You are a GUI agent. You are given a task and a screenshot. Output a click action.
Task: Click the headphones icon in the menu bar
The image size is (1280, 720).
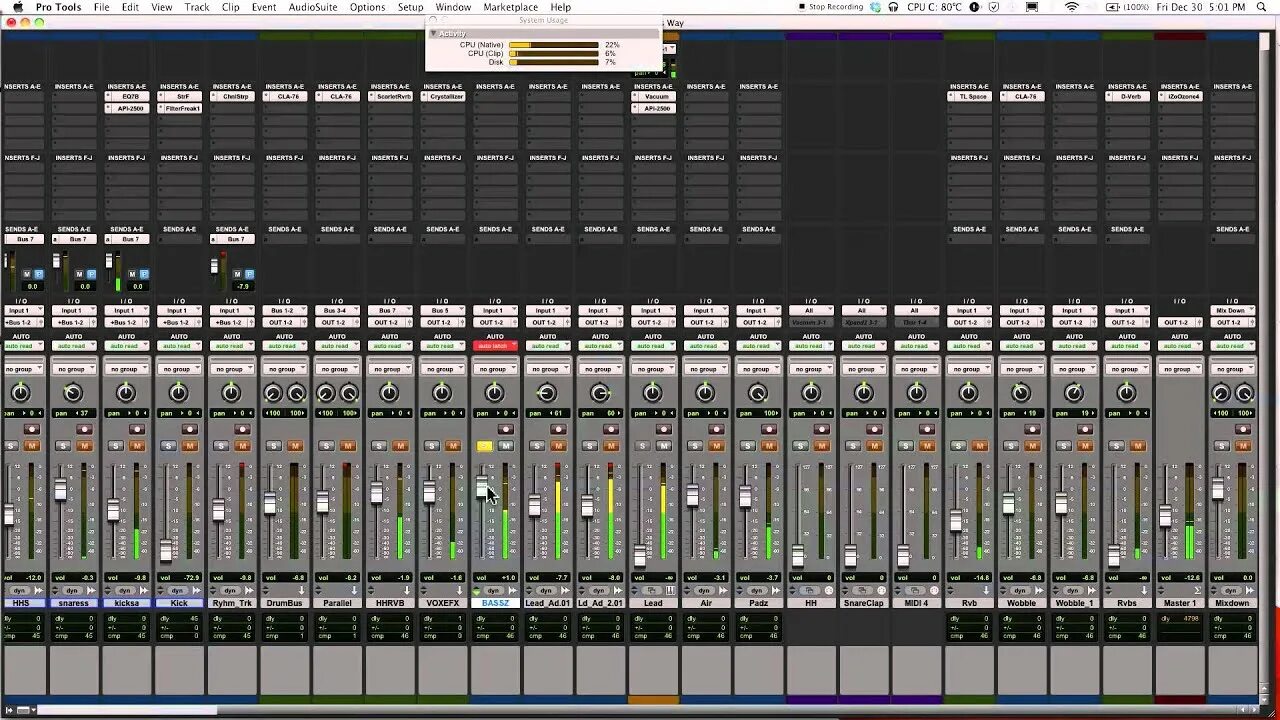893,7
